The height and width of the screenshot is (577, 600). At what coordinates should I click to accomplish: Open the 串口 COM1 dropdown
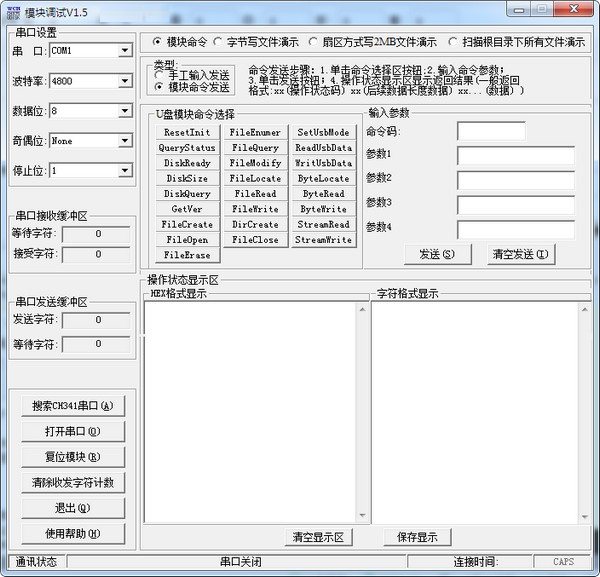click(x=125, y=51)
